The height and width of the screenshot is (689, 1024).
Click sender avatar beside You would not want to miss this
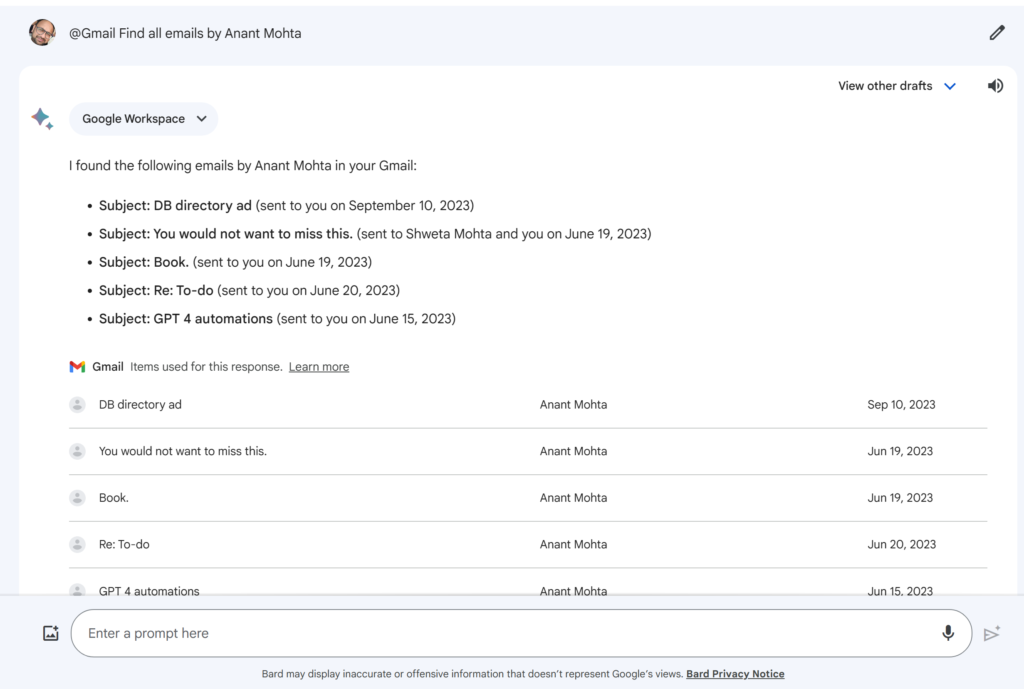pyautogui.click(x=77, y=451)
